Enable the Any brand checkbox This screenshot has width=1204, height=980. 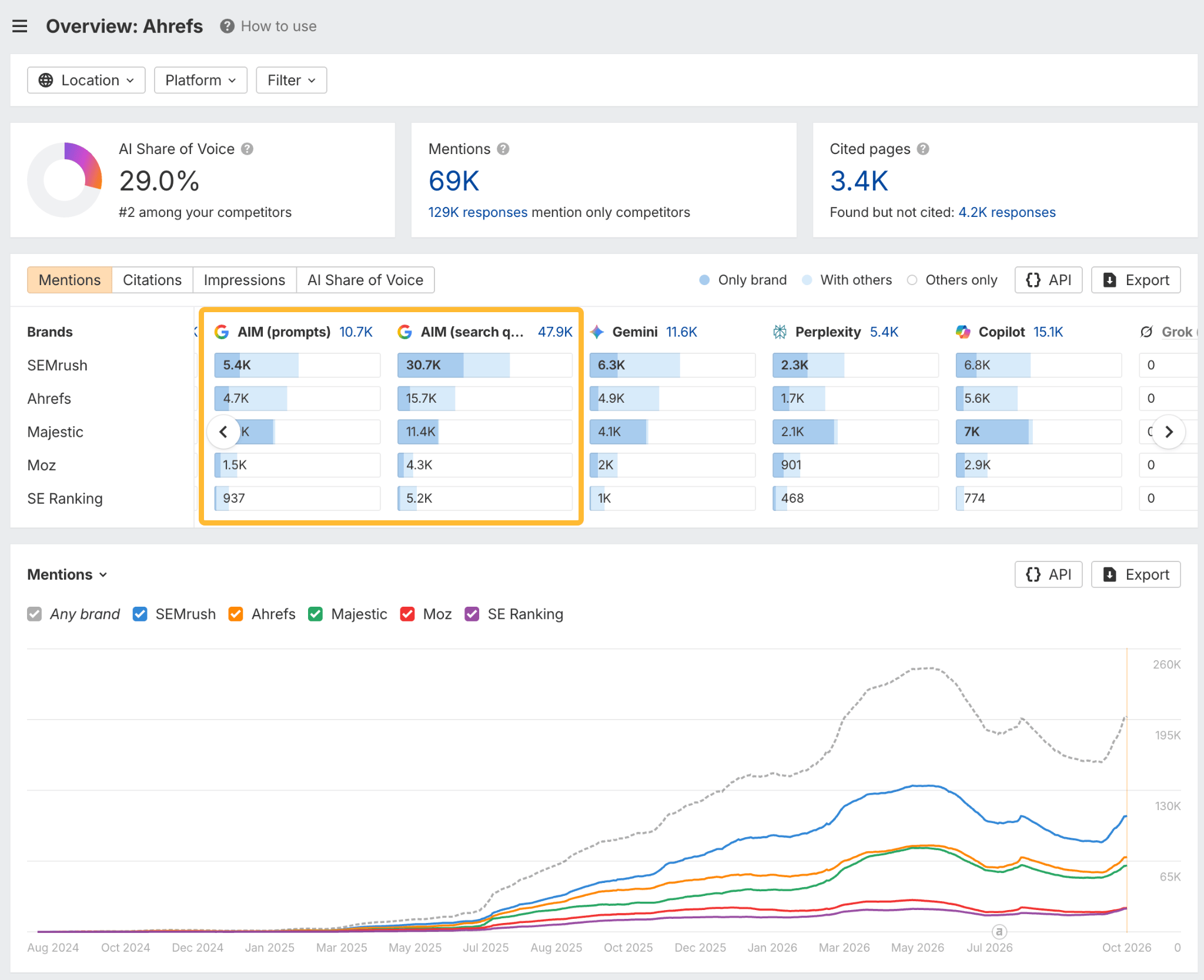(35, 614)
